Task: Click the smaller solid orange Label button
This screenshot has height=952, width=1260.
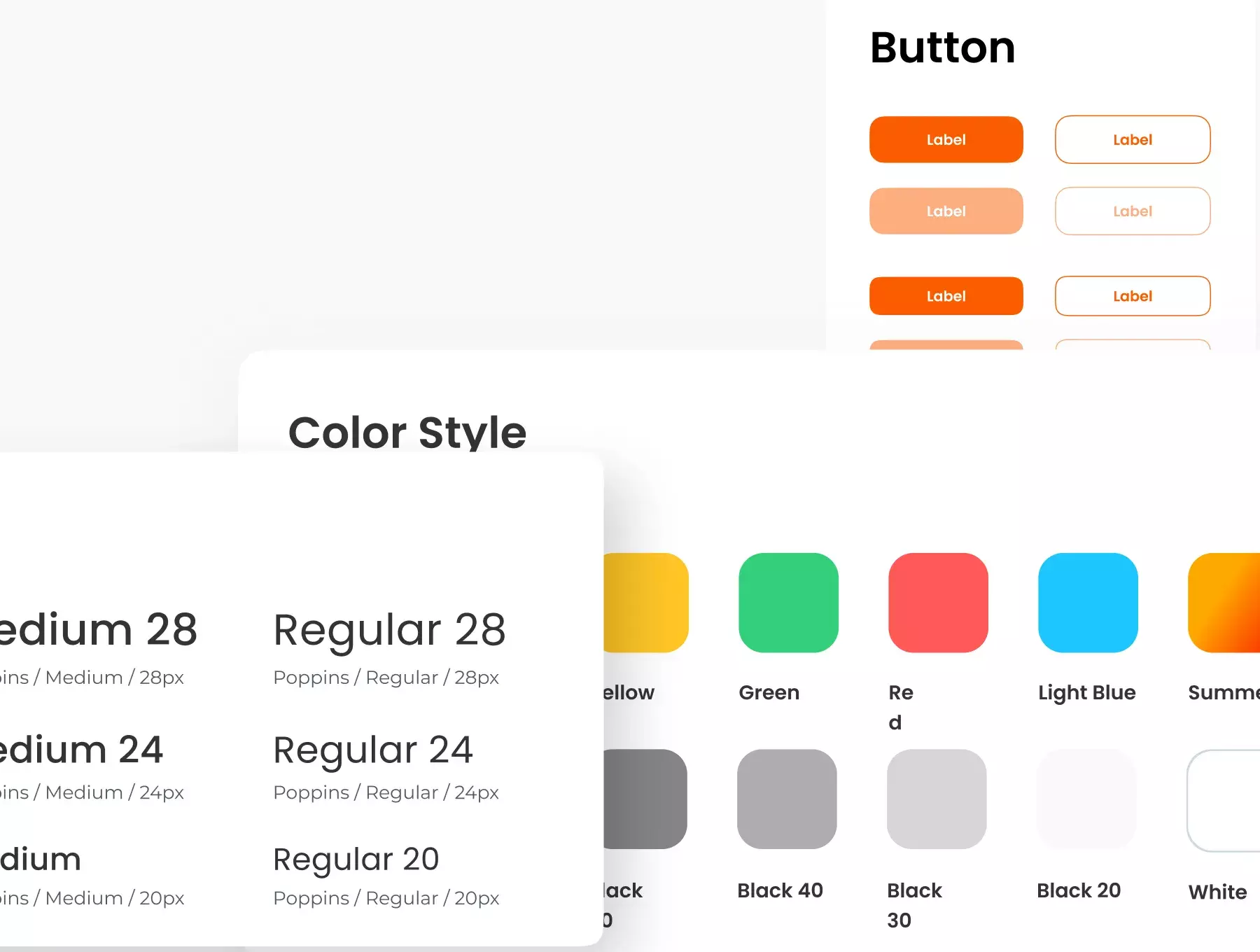Action: [x=946, y=296]
